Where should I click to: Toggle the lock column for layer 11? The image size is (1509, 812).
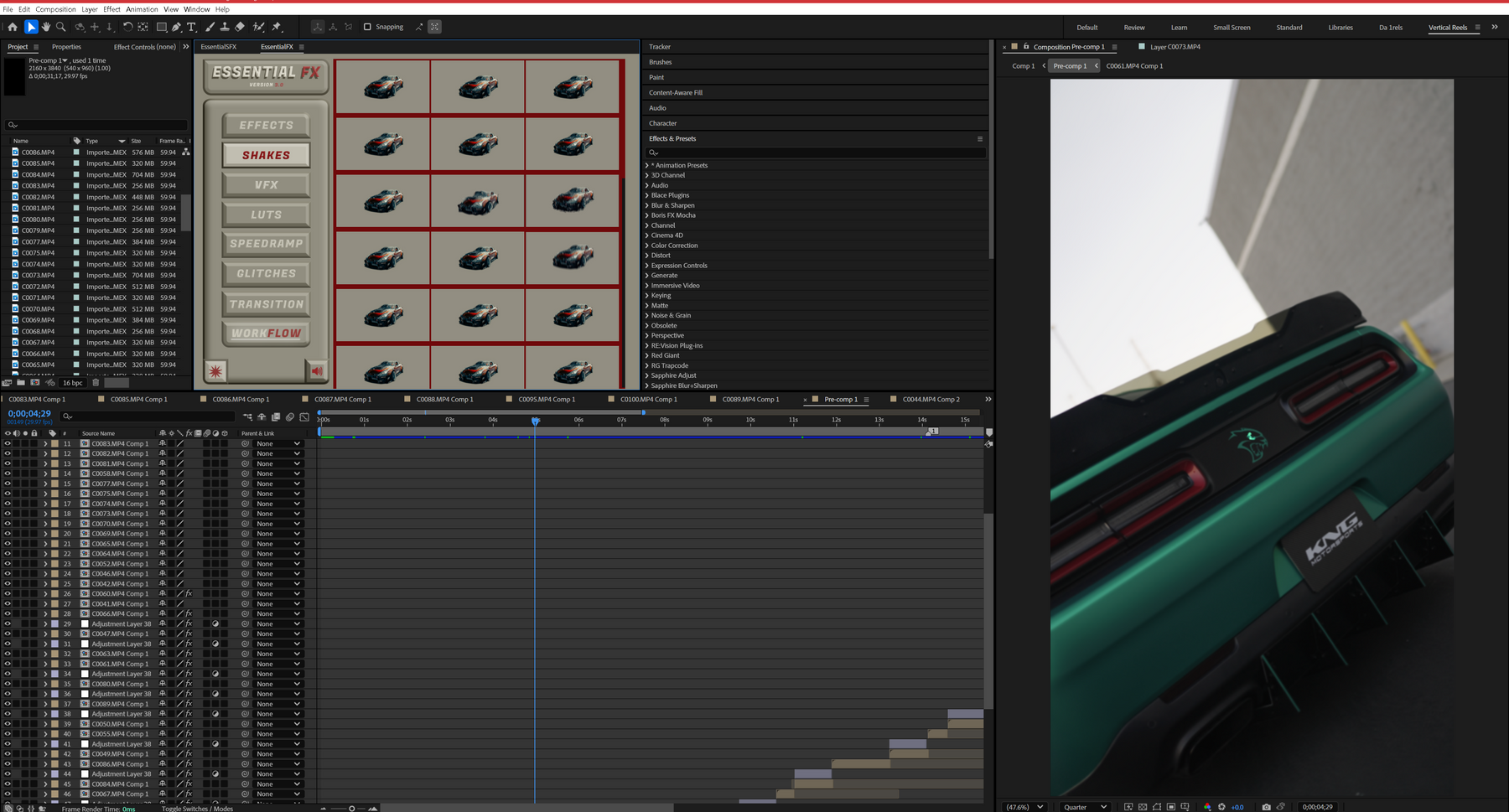coord(34,443)
